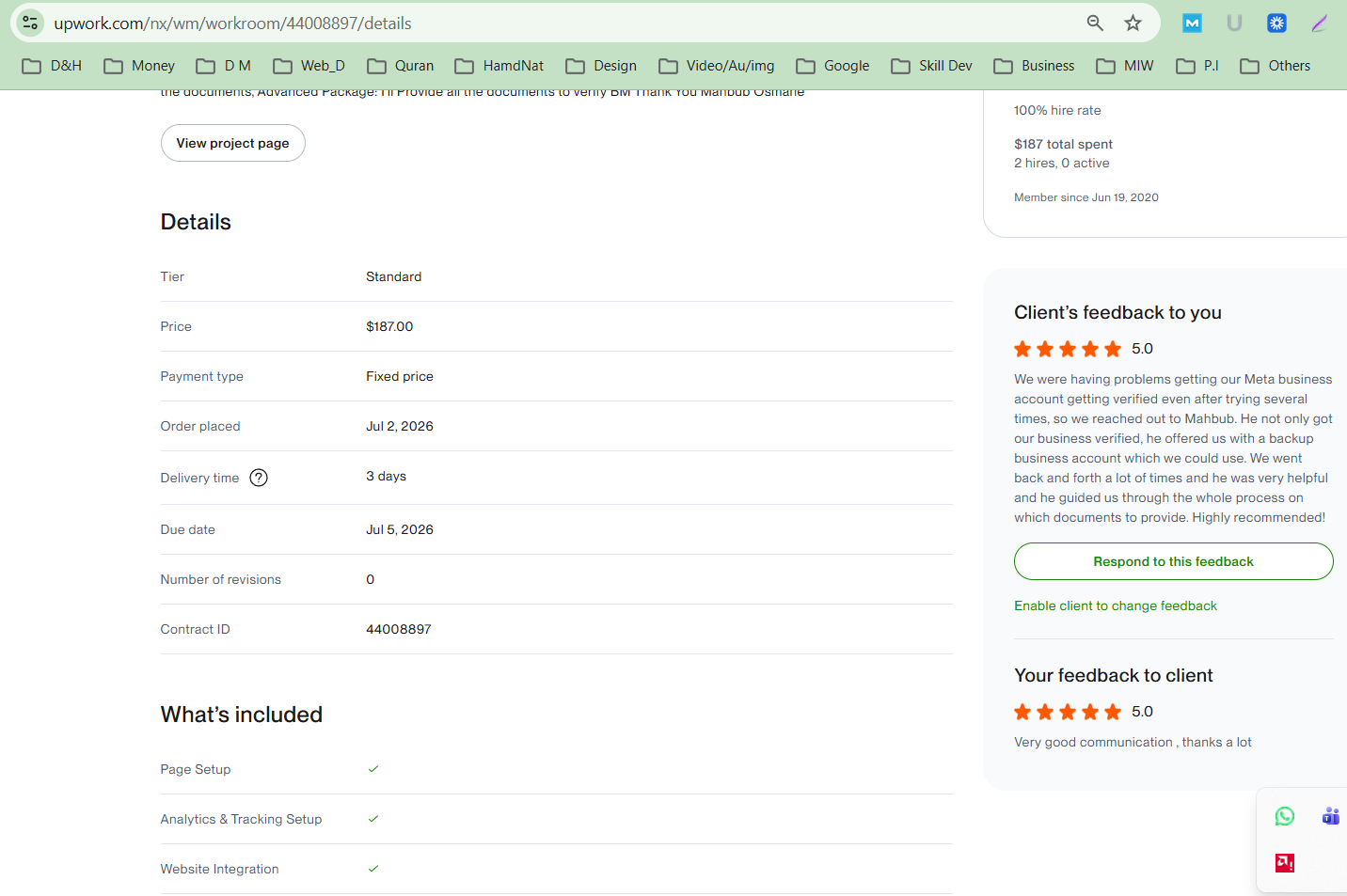Click Respond to this feedback button
Screen dimensions: 1347x896
[1173, 561]
